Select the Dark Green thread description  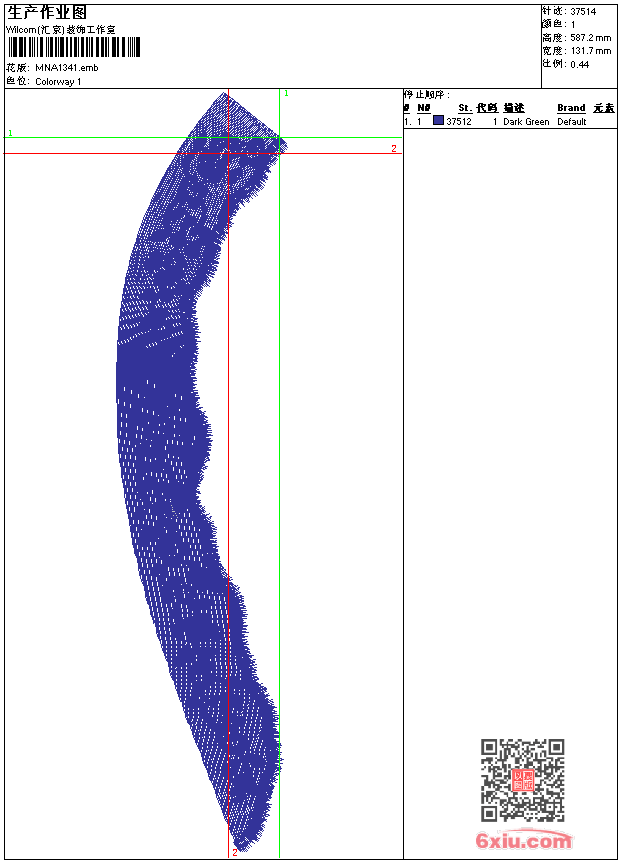[x=526, y=122]
